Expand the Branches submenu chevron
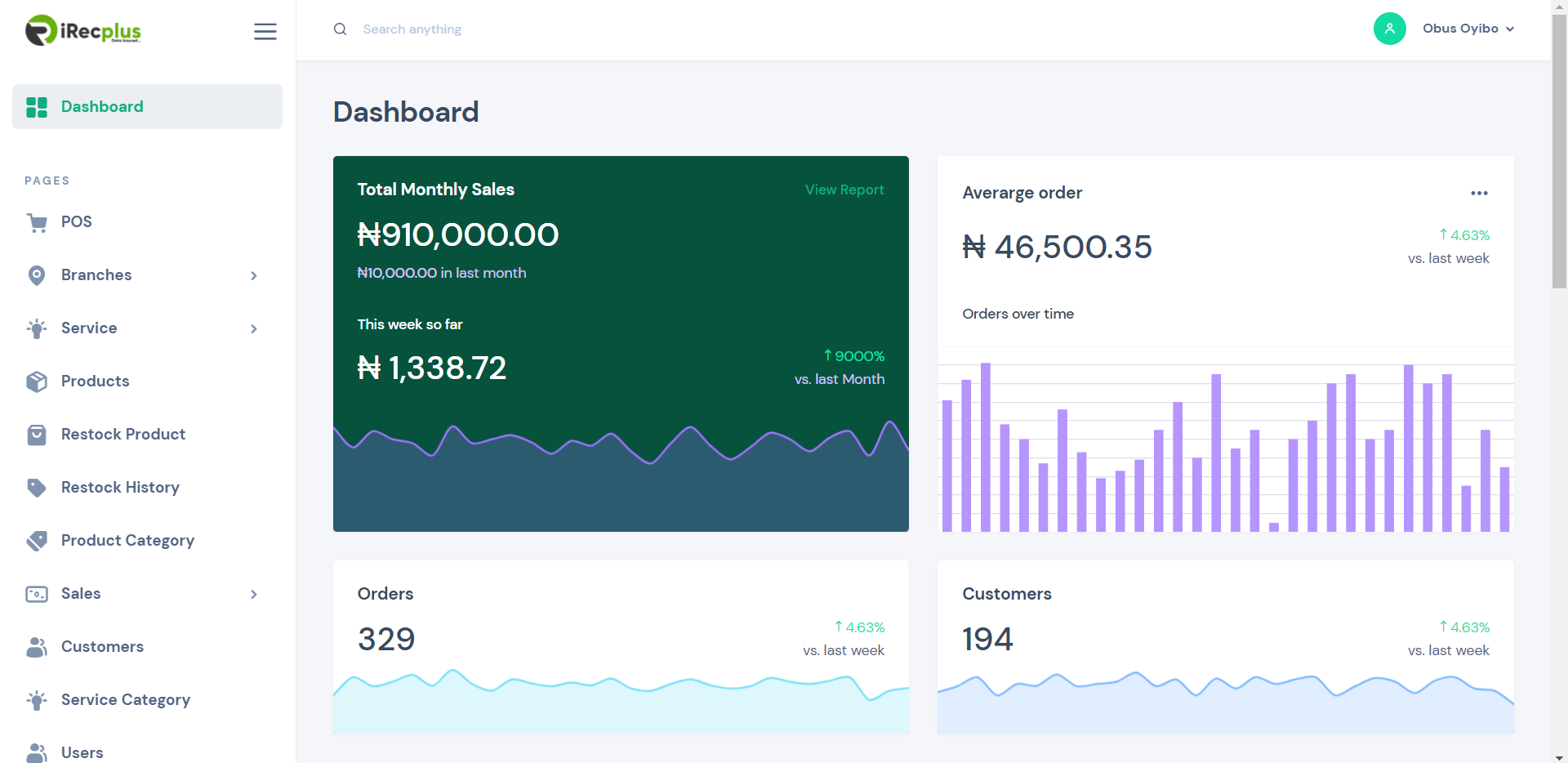Screen dimensions: 1568x763 (x=254, y=275)
